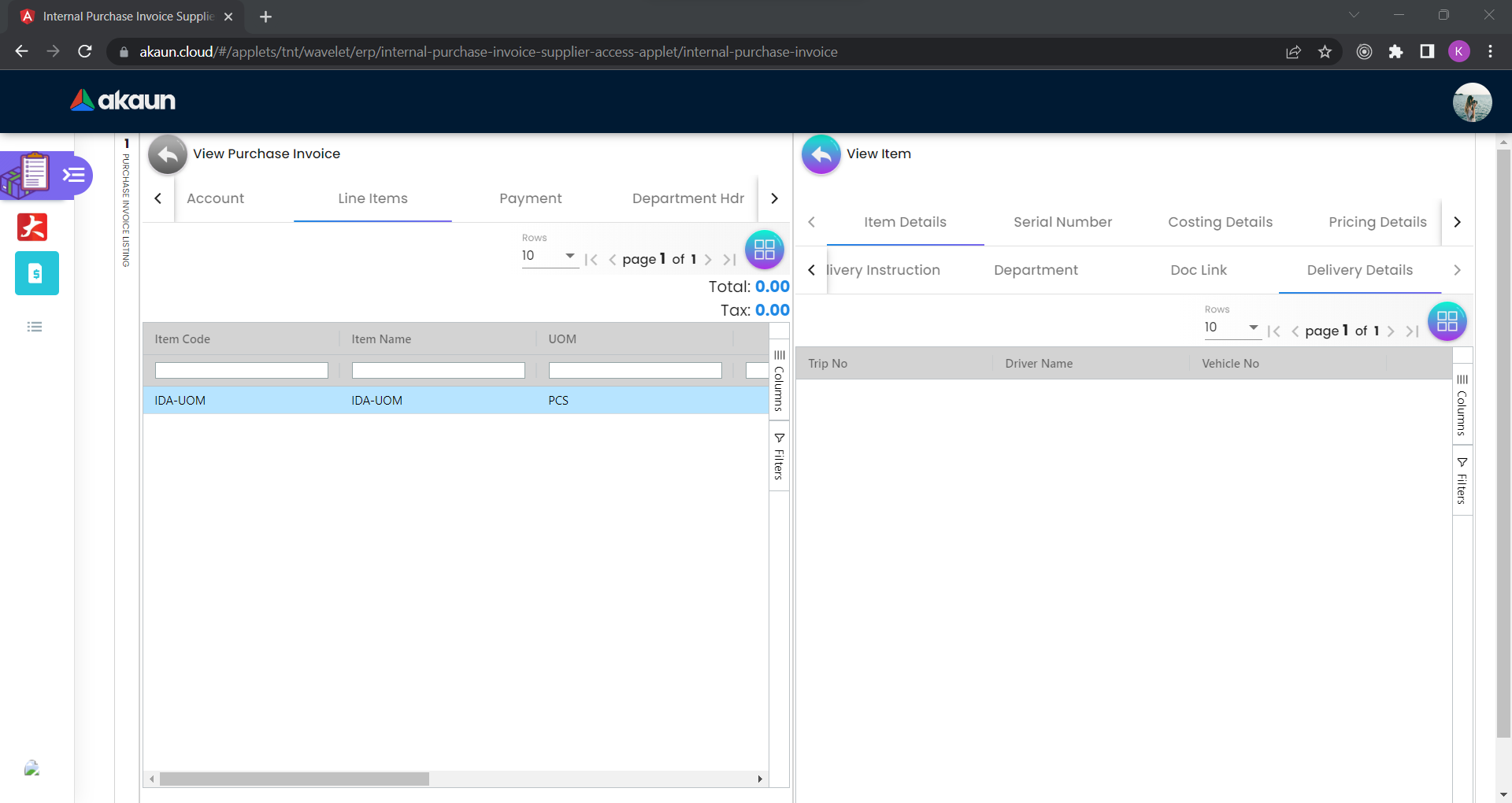Open Columns side panel in Line Items grid
1512x803 pixels.
(779, 379)
